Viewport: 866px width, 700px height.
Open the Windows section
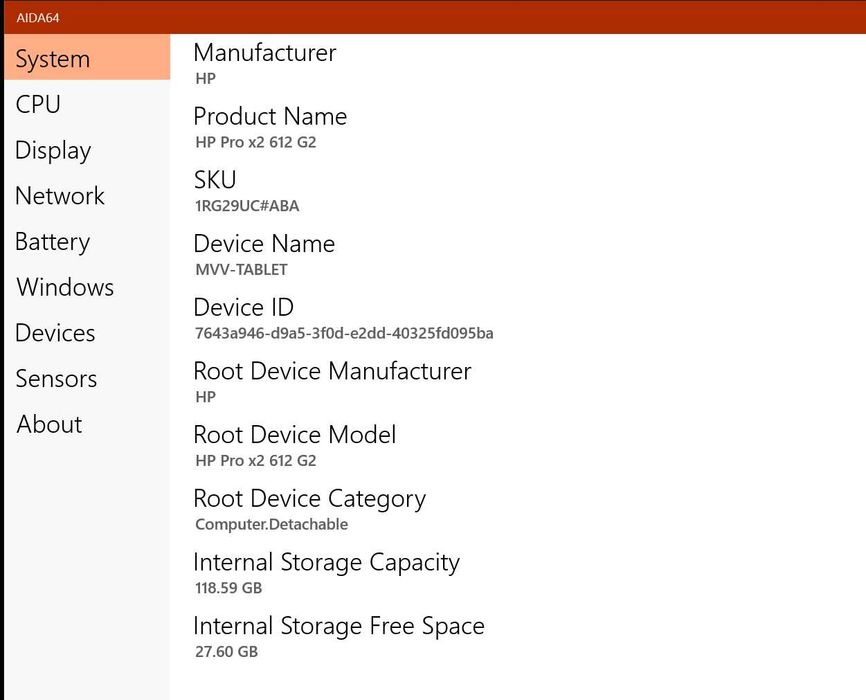87,287
